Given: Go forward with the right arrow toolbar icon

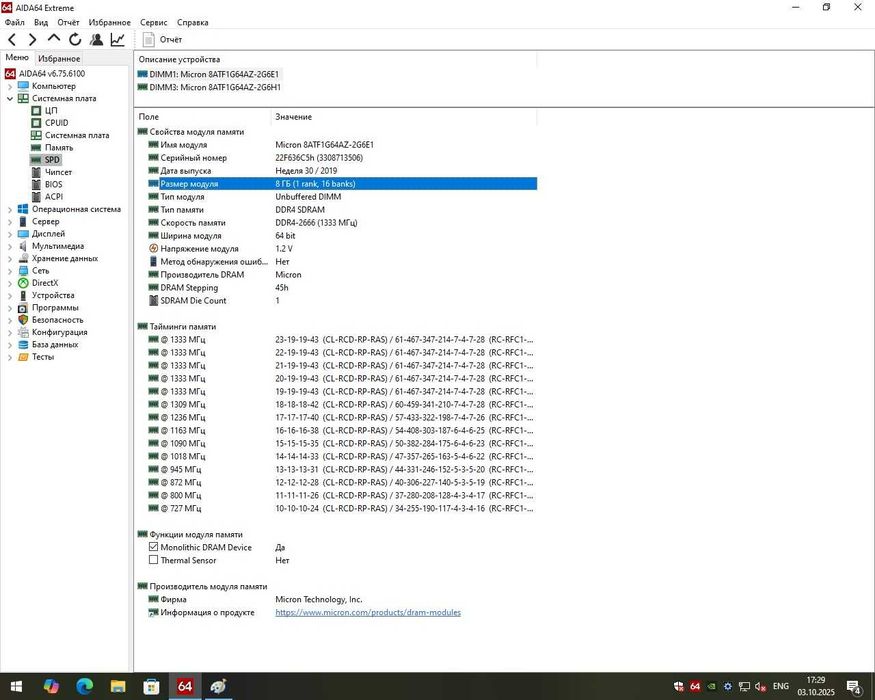Looking at the screenshot, I should point(32,39).
